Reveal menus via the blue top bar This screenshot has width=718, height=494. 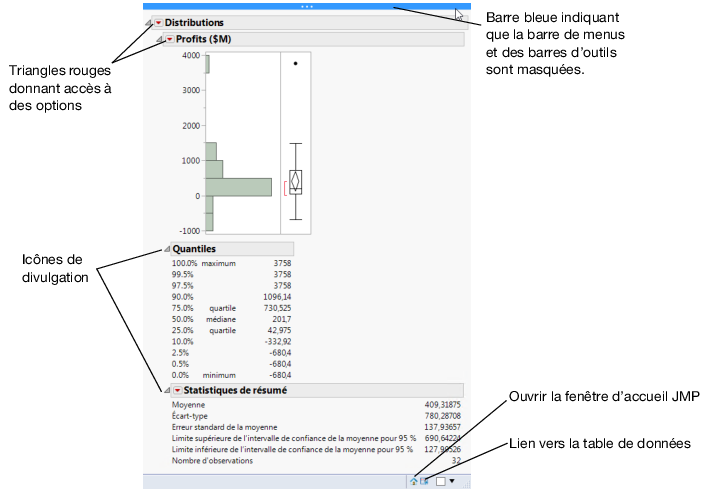pyautogui.click(x=306, y=6)
